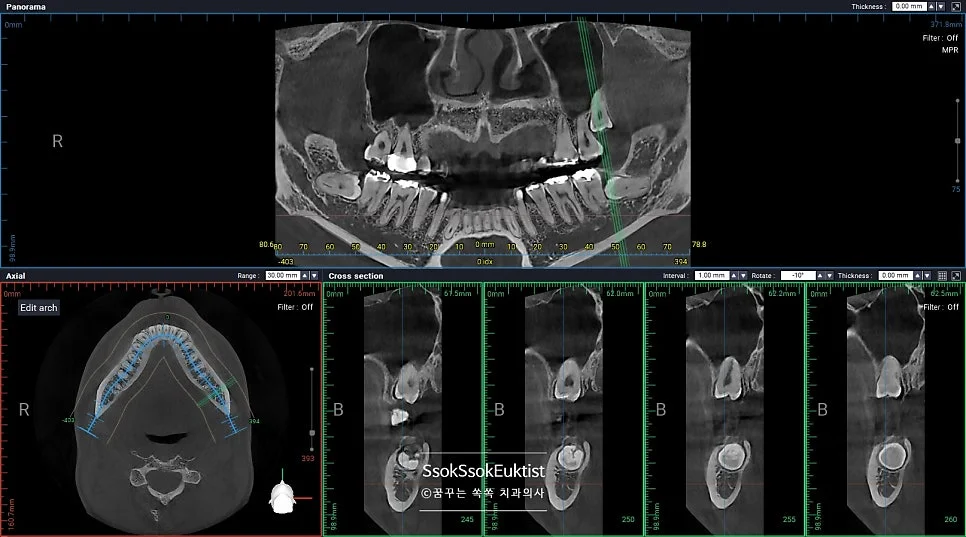Viewport: 966px width, 537px height.
Task: Toggle the Panorama Filter: Off setting
Action: pyautogui.click(x=940, y=38)
